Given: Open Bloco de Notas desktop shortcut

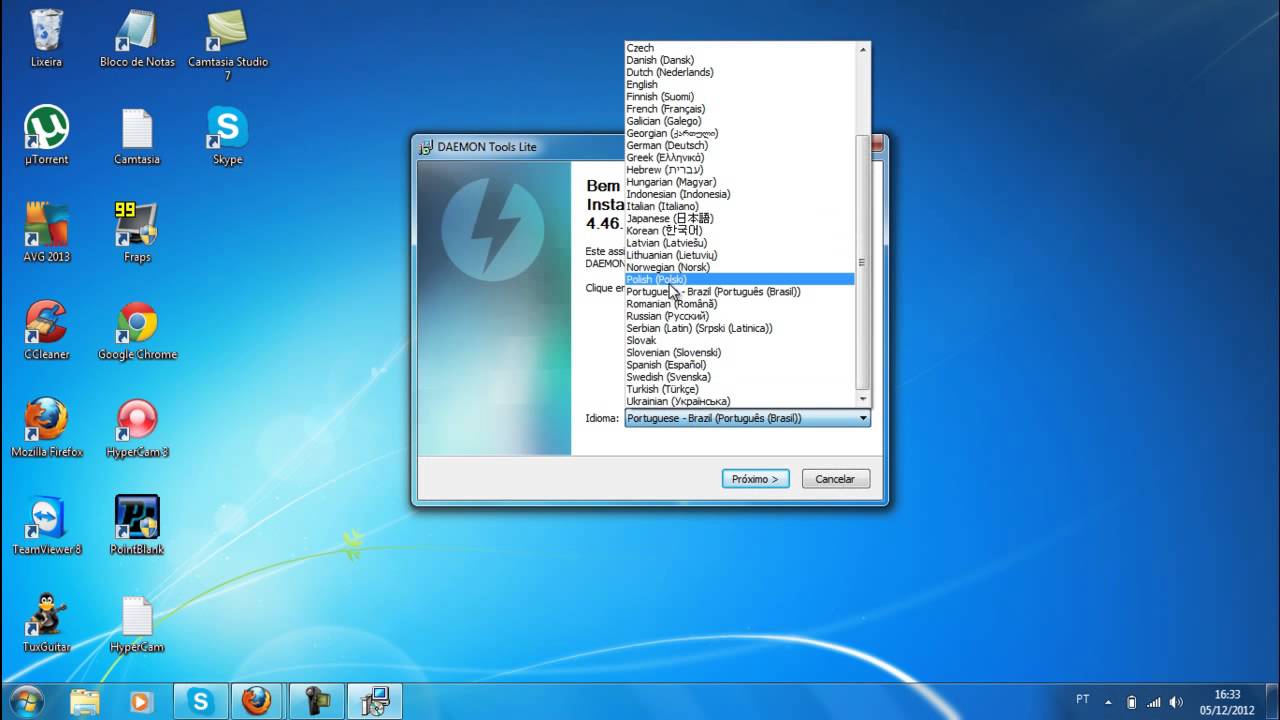Looking at the screenshot, I should 137,38.
